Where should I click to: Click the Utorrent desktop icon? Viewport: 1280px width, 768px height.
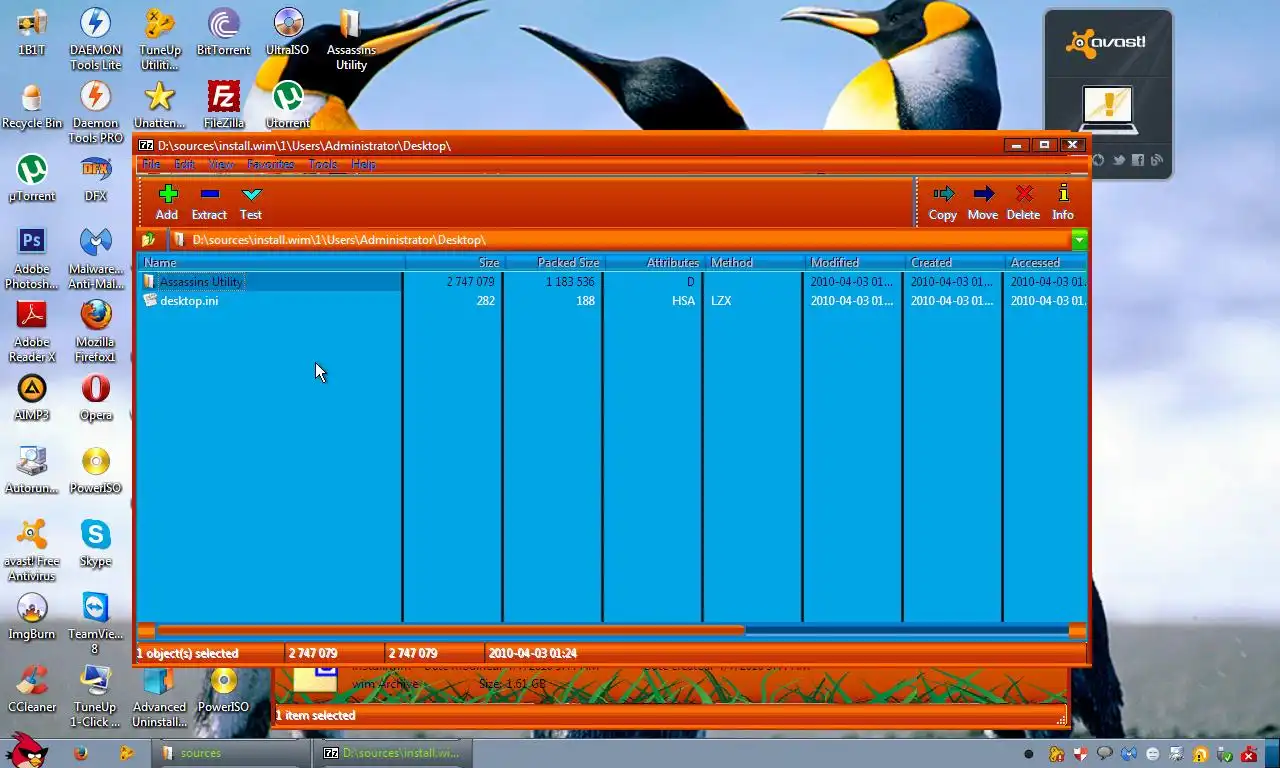coord(288,106)
